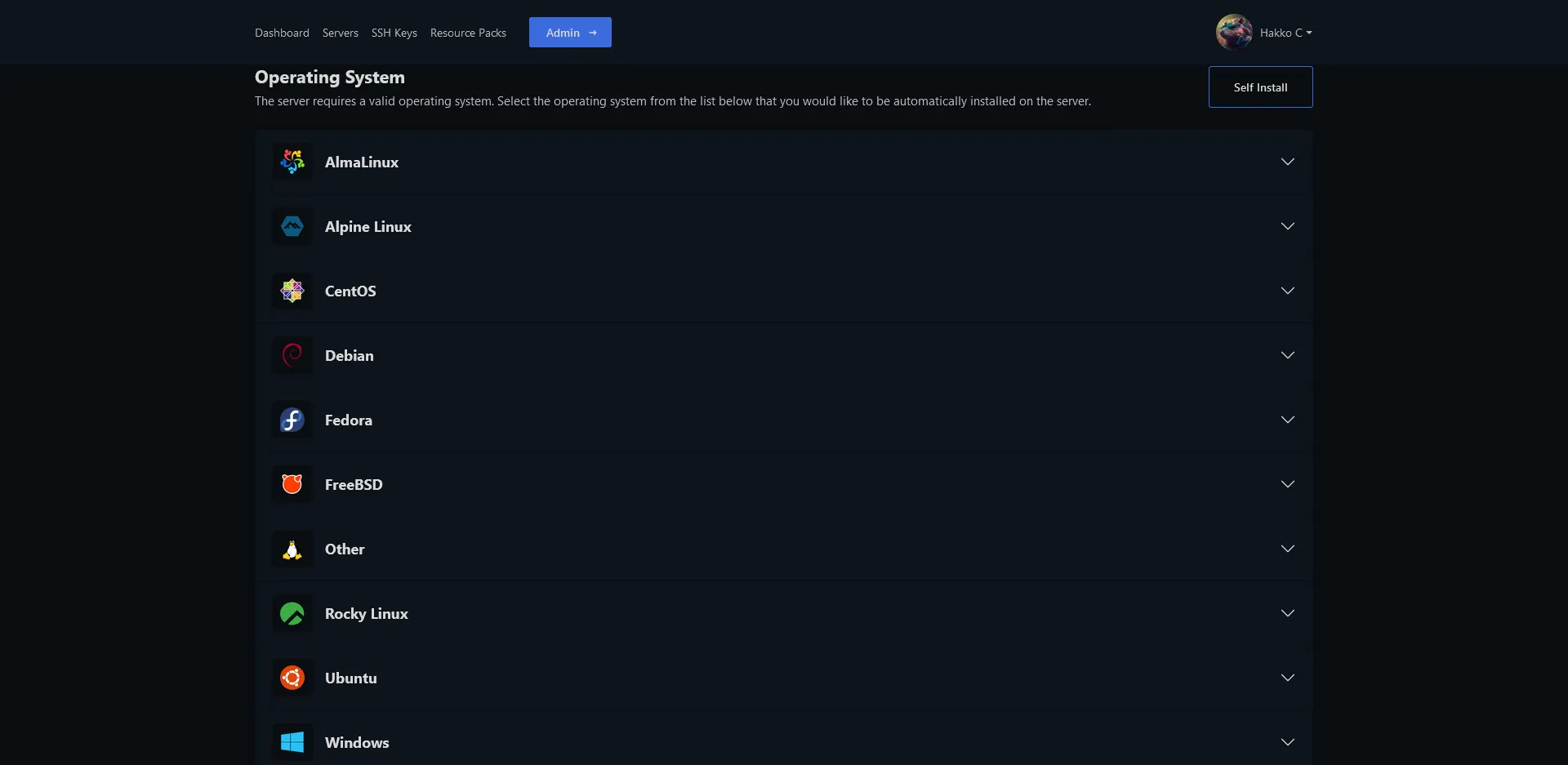Open the Resource Packs nav link
Screen dimensions: 1568x765
(468, 33)
